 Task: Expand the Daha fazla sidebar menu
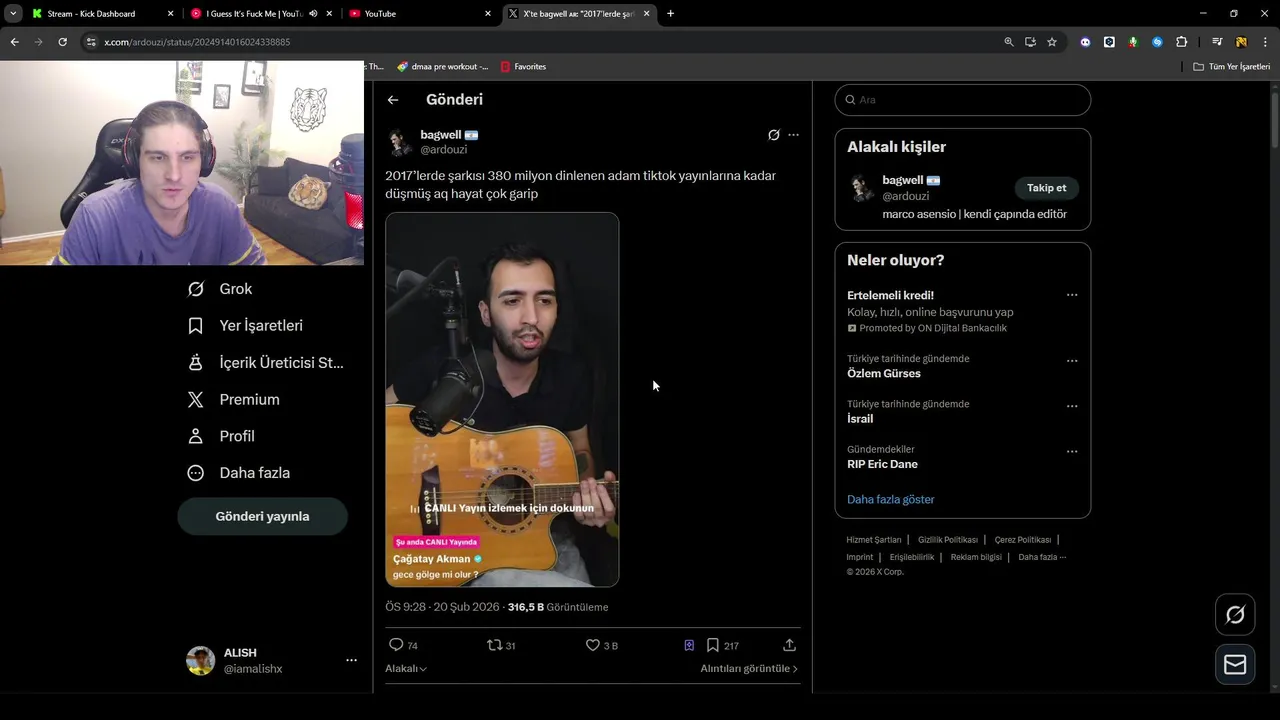click(x=196, y=473)
